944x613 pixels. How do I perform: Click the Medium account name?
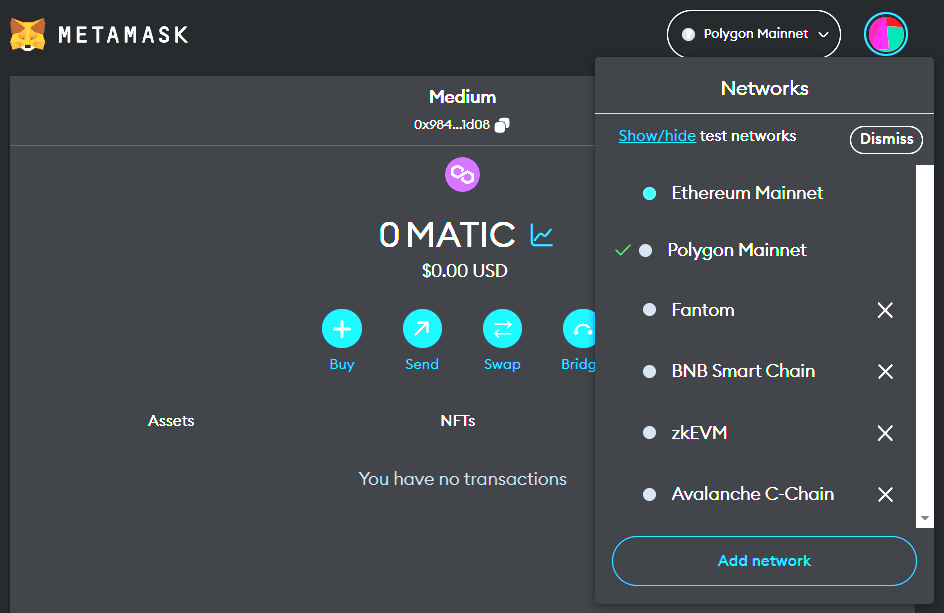pyautogui.click(x=462, y=97)
